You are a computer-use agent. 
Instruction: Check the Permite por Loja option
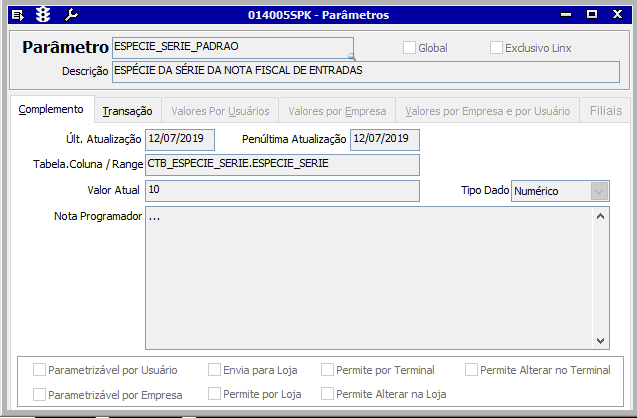pos(214,394)
